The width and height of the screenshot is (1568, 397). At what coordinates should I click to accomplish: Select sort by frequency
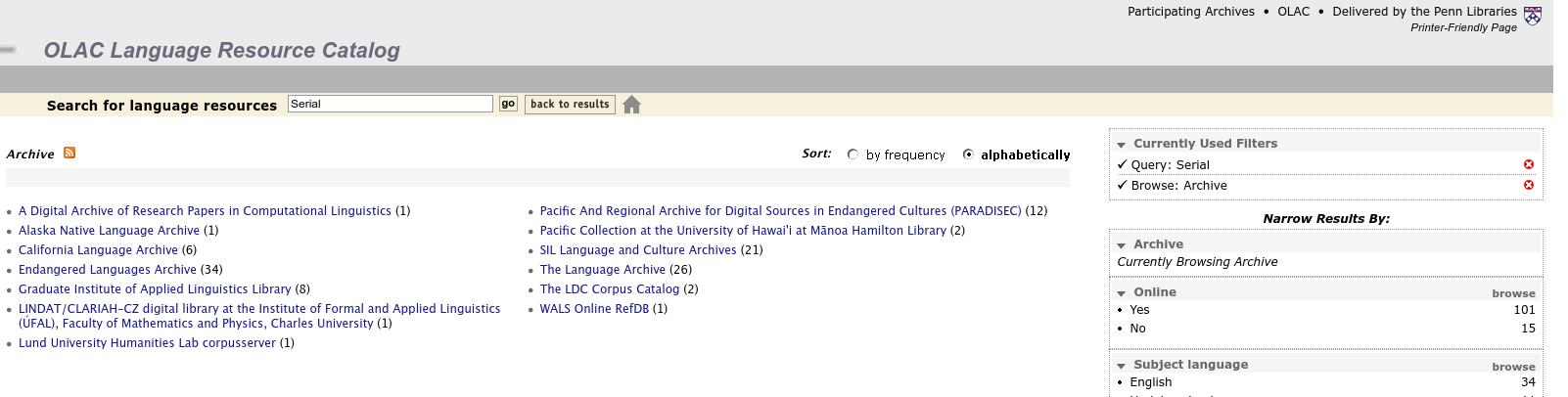click(x=853, y=154)
